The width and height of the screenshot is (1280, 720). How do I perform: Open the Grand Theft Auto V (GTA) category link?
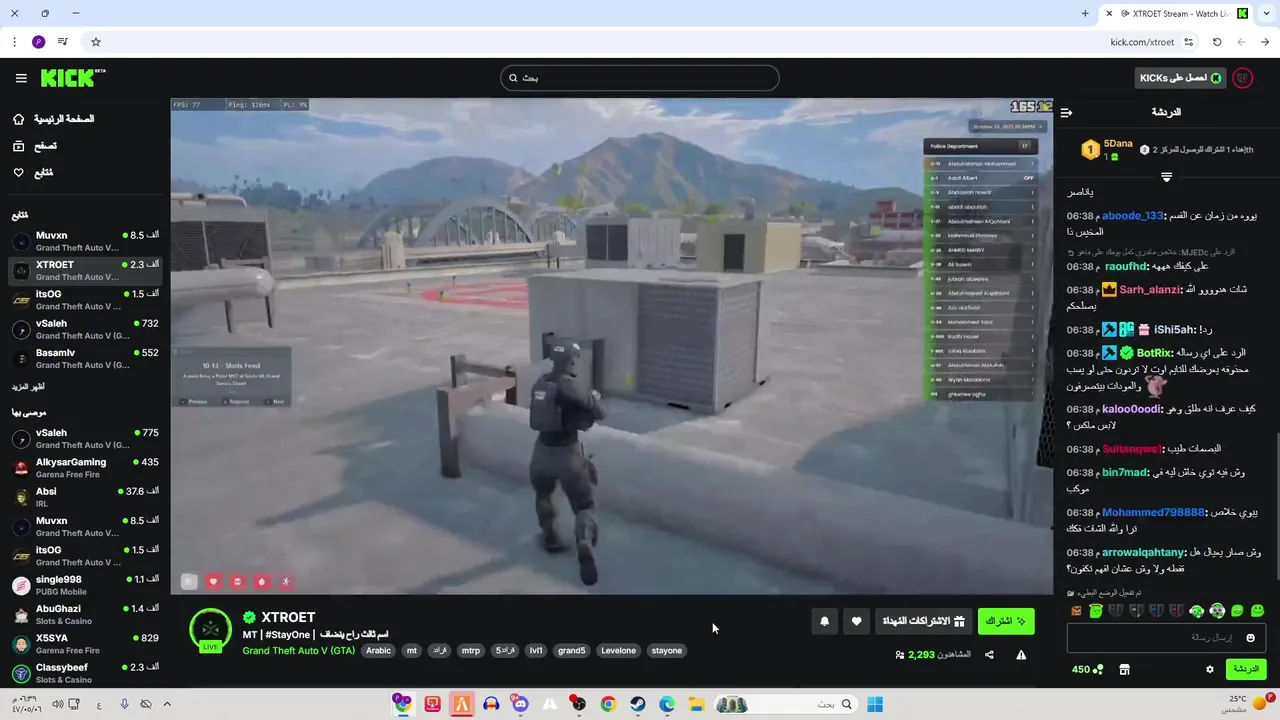(298, 650)
